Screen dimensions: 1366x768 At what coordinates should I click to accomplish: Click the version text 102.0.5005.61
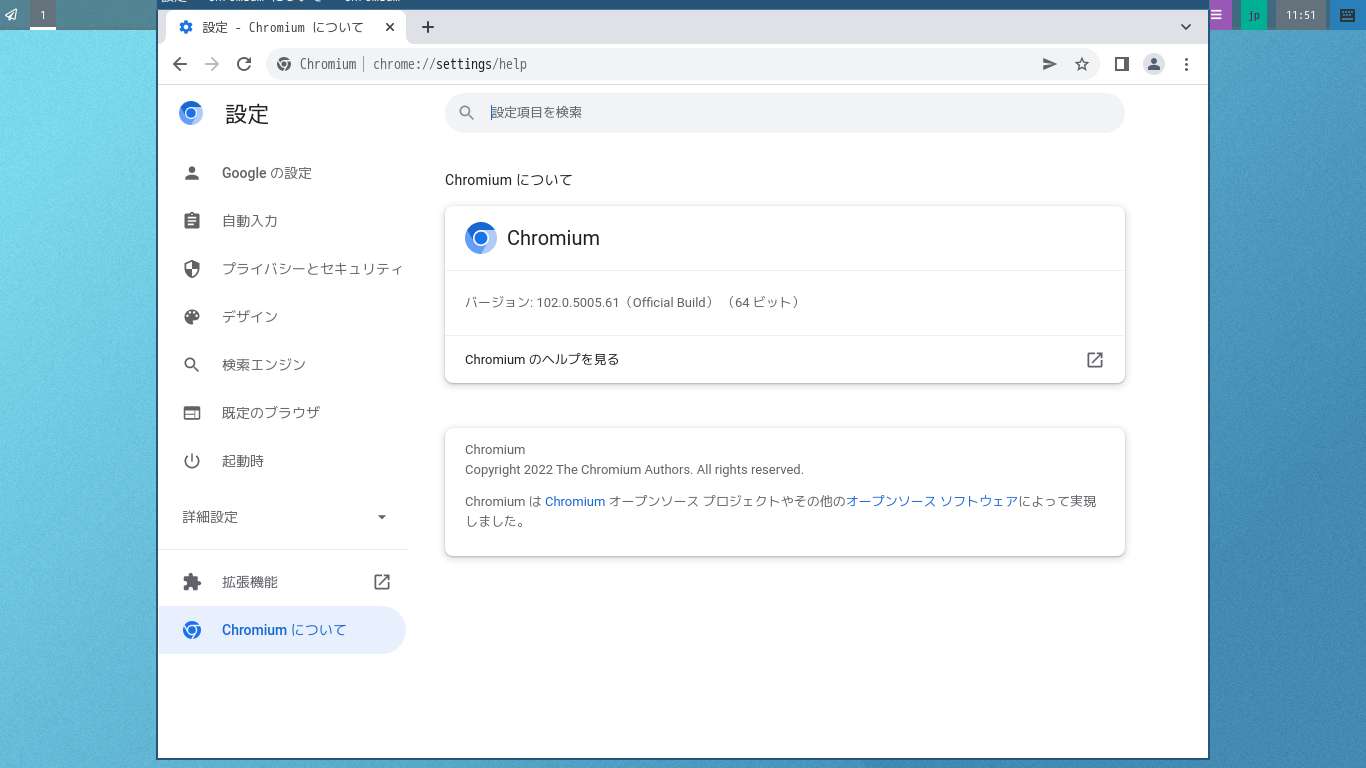coord(578,302)
